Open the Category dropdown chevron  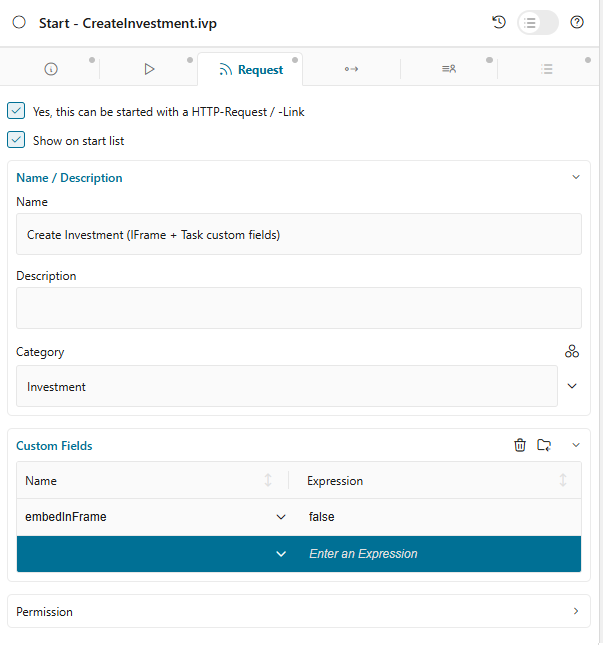pos(572,386)
